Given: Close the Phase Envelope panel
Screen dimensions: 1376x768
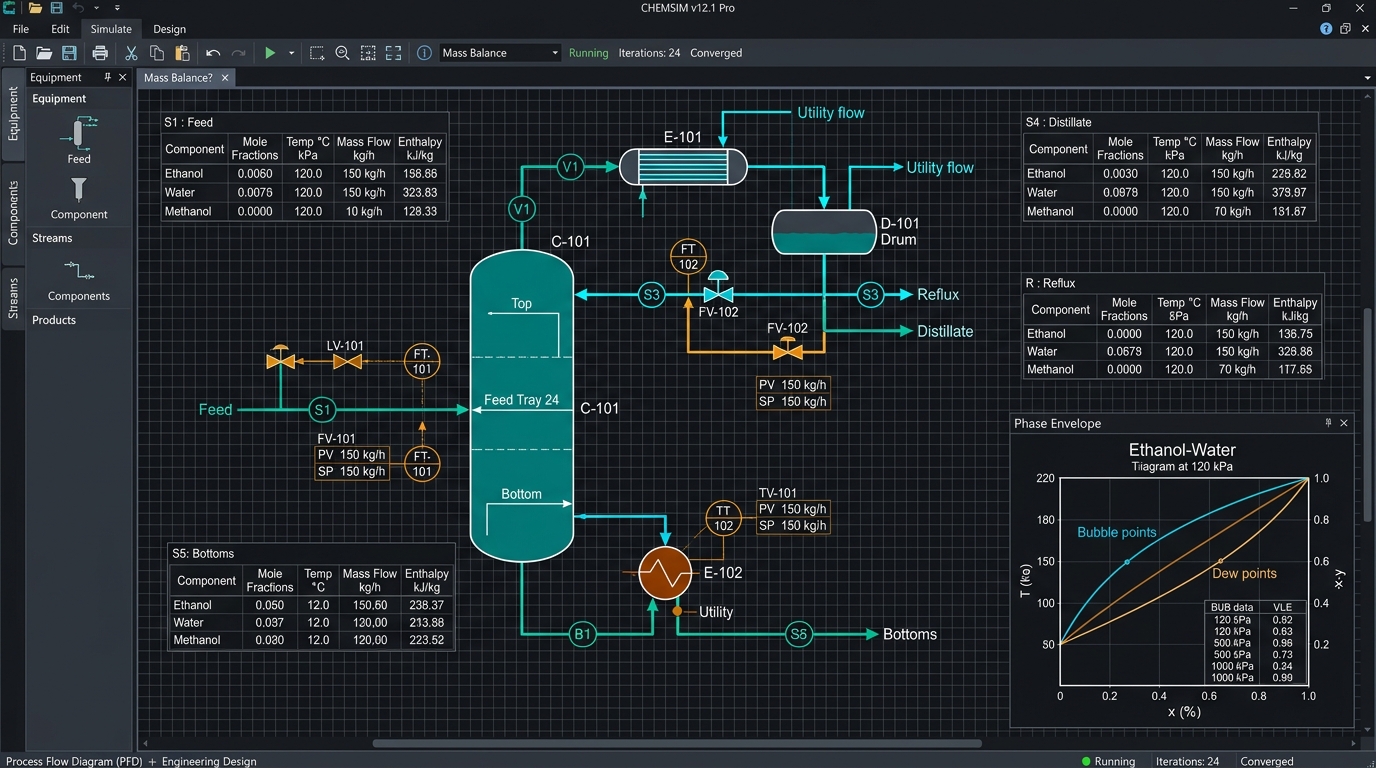Looking at the screenshot, I should [x=1344, y=423].
